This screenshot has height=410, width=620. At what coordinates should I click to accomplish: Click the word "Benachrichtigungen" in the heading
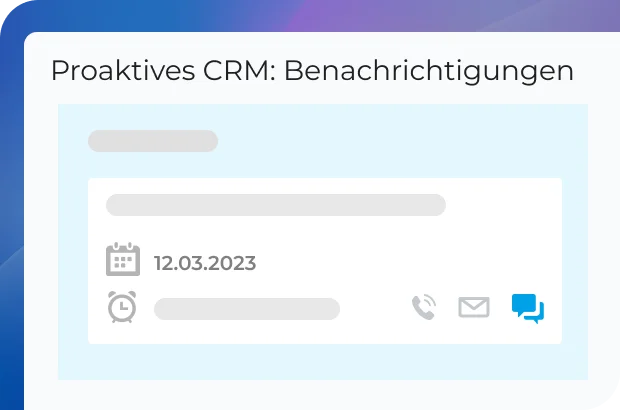point(442,71)
